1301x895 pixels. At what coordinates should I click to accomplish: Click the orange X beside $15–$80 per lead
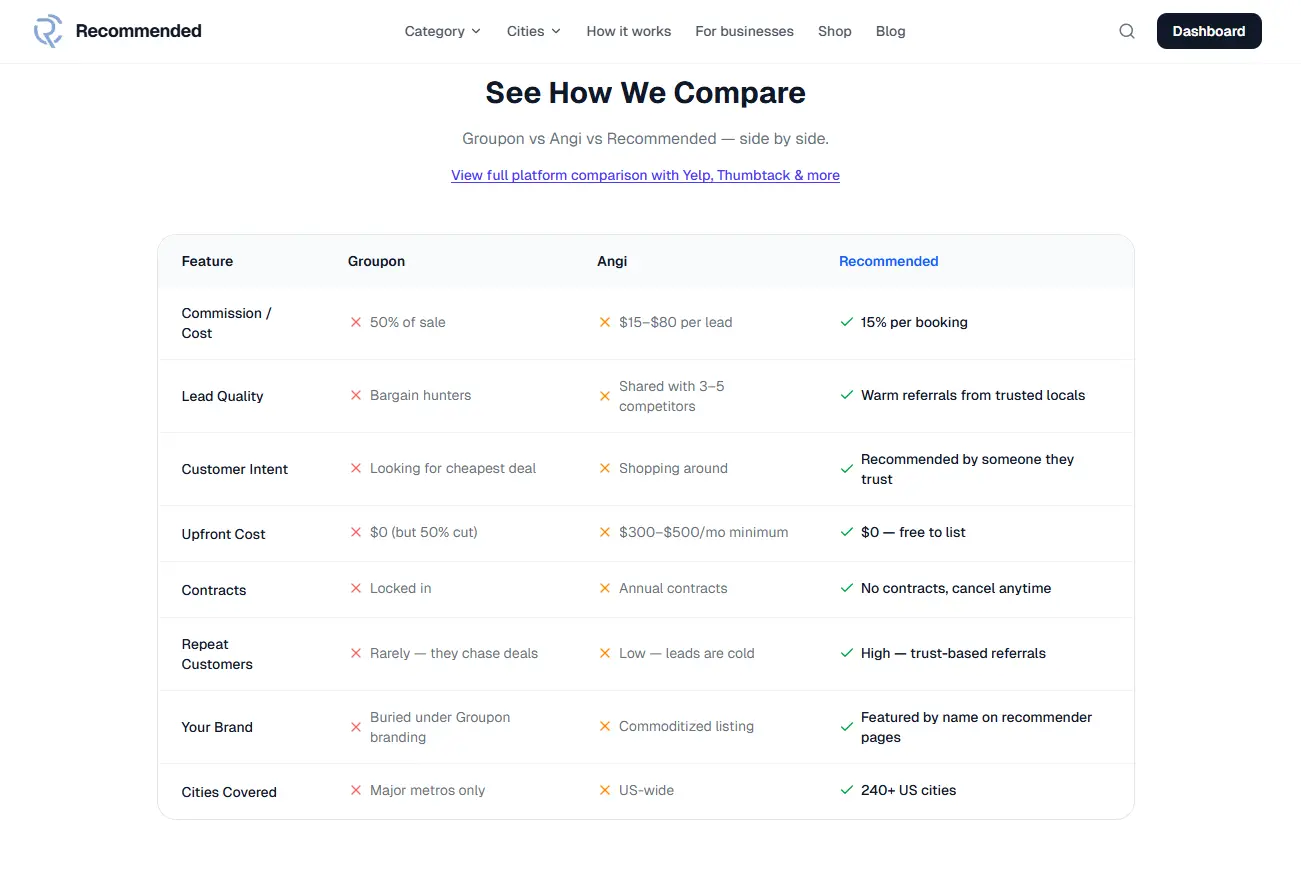coord(605,322)
